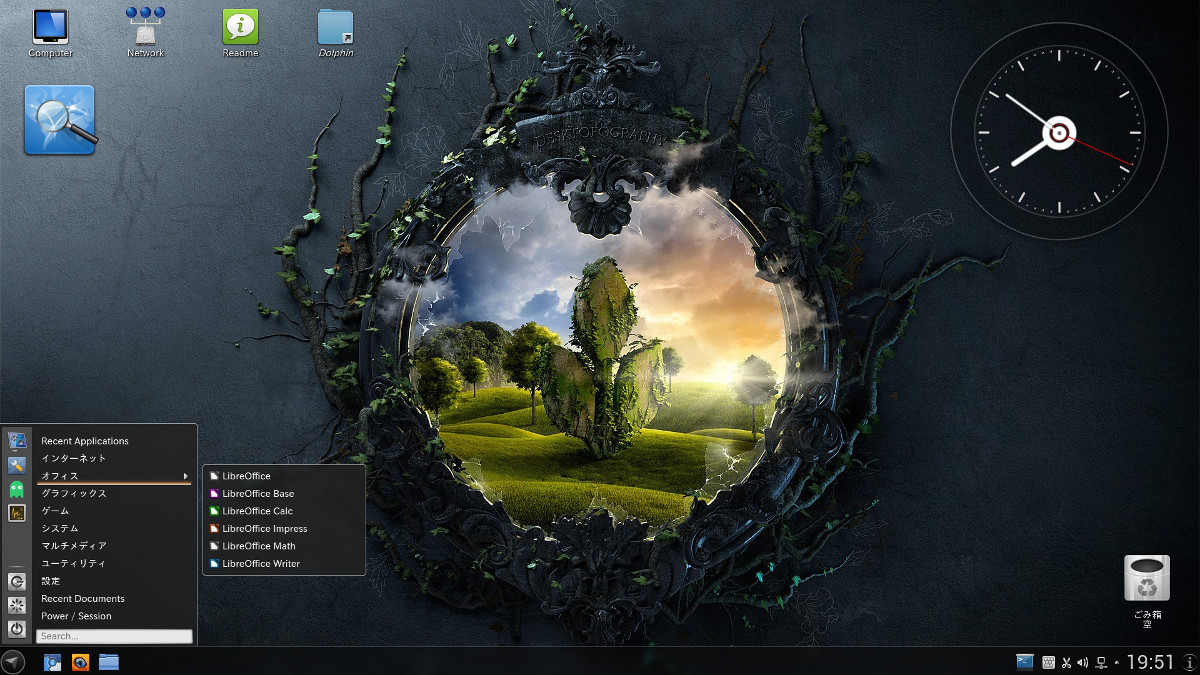Click the circular arrow icon in menu sidebar
The image size is (1200, 675).
tap(16, 581)
